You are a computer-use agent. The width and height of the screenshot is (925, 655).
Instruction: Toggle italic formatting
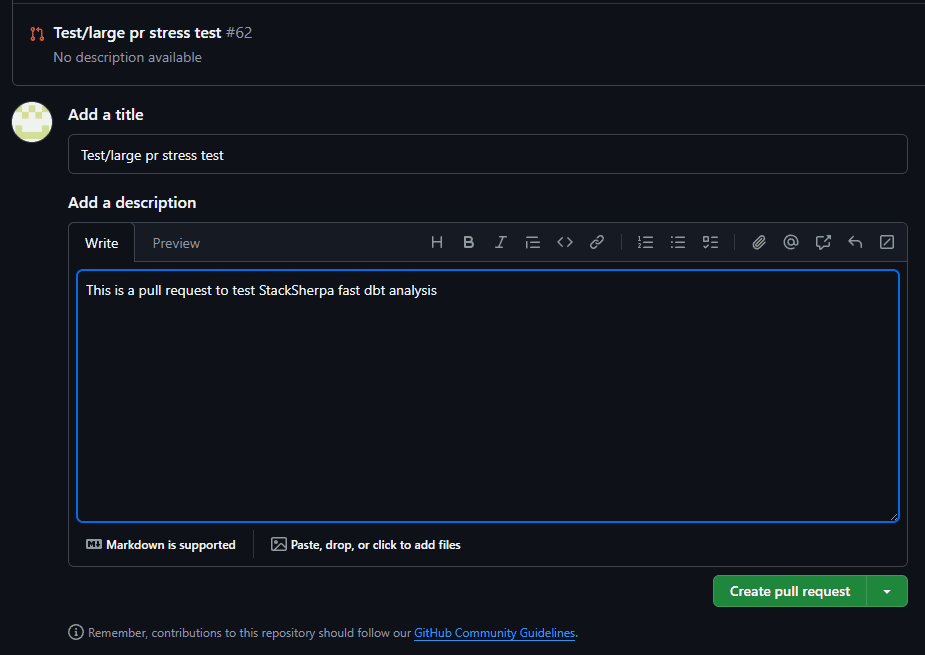500,241
